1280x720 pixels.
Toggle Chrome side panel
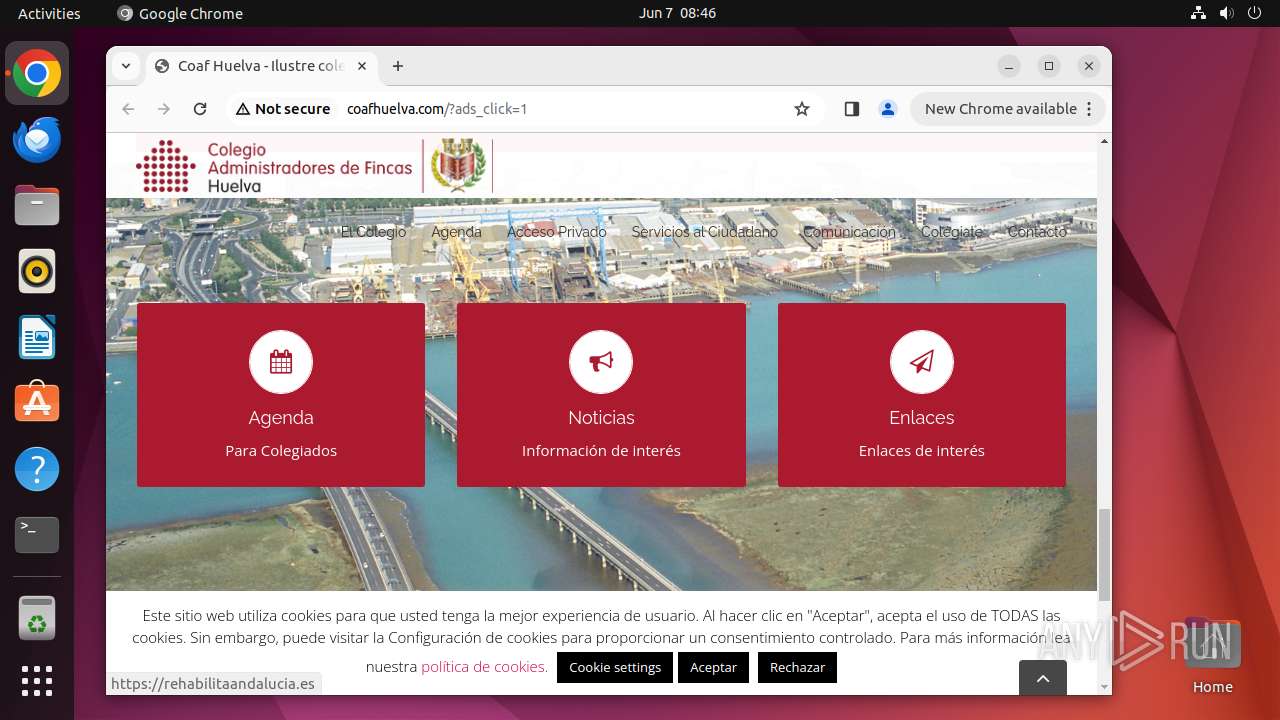point(852,109)
